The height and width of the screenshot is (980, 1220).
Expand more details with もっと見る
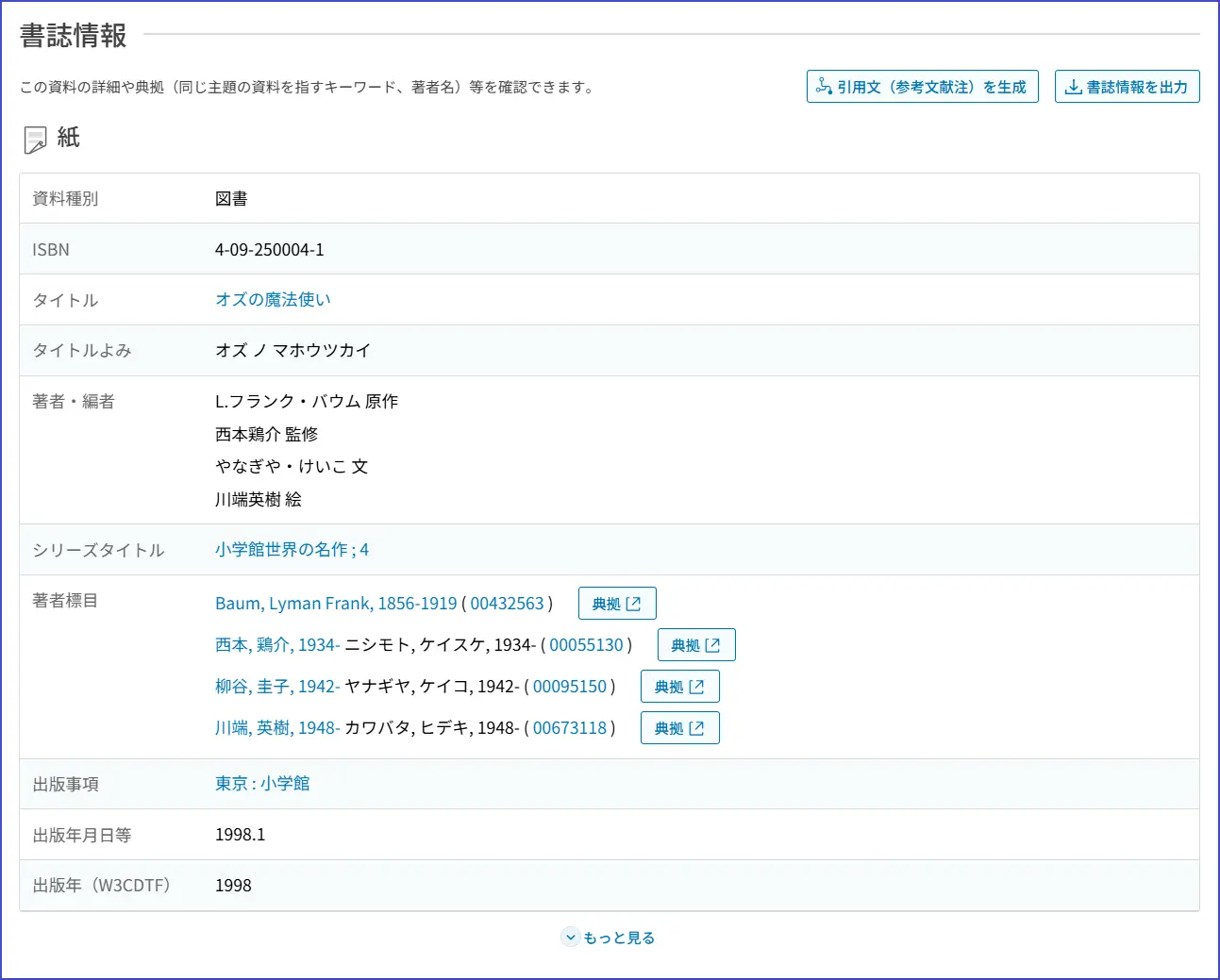click(618, 938)
